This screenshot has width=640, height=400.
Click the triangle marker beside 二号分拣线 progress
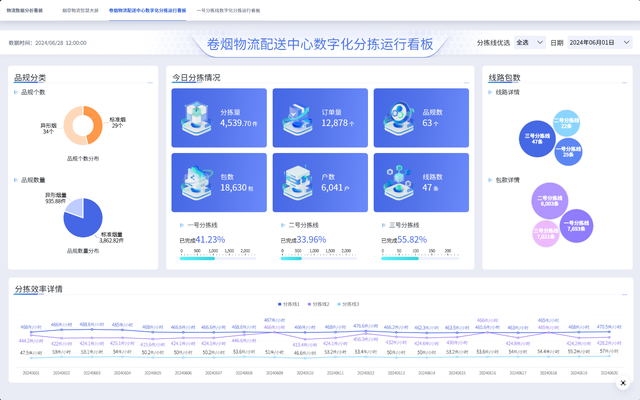click(283, 225)
